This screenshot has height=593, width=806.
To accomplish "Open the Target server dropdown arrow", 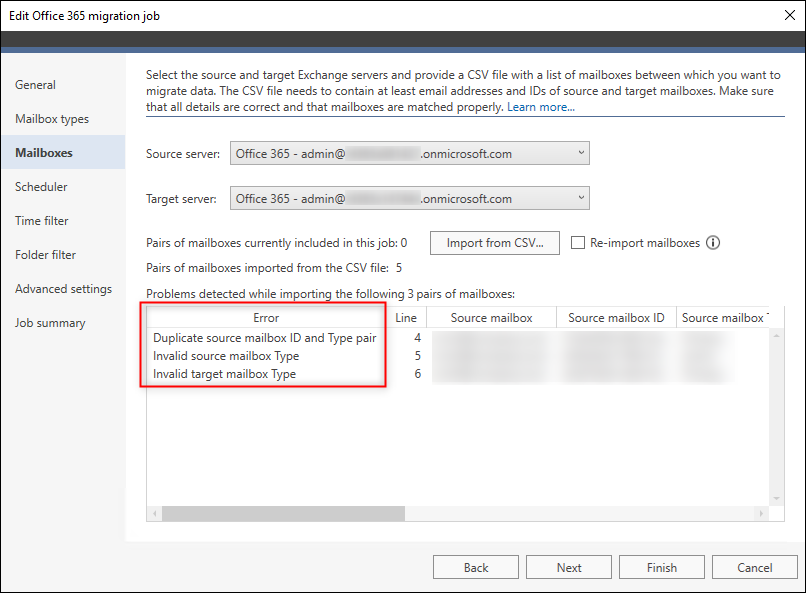I will tap(580, 198).
